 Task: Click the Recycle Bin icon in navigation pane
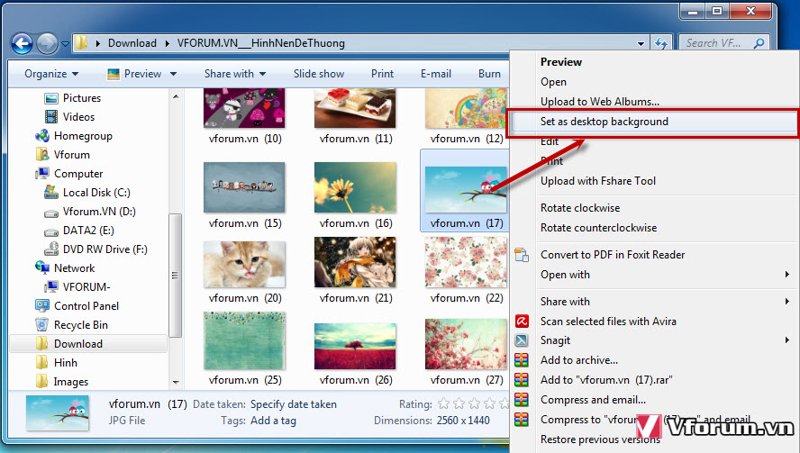tap(42, 325)
